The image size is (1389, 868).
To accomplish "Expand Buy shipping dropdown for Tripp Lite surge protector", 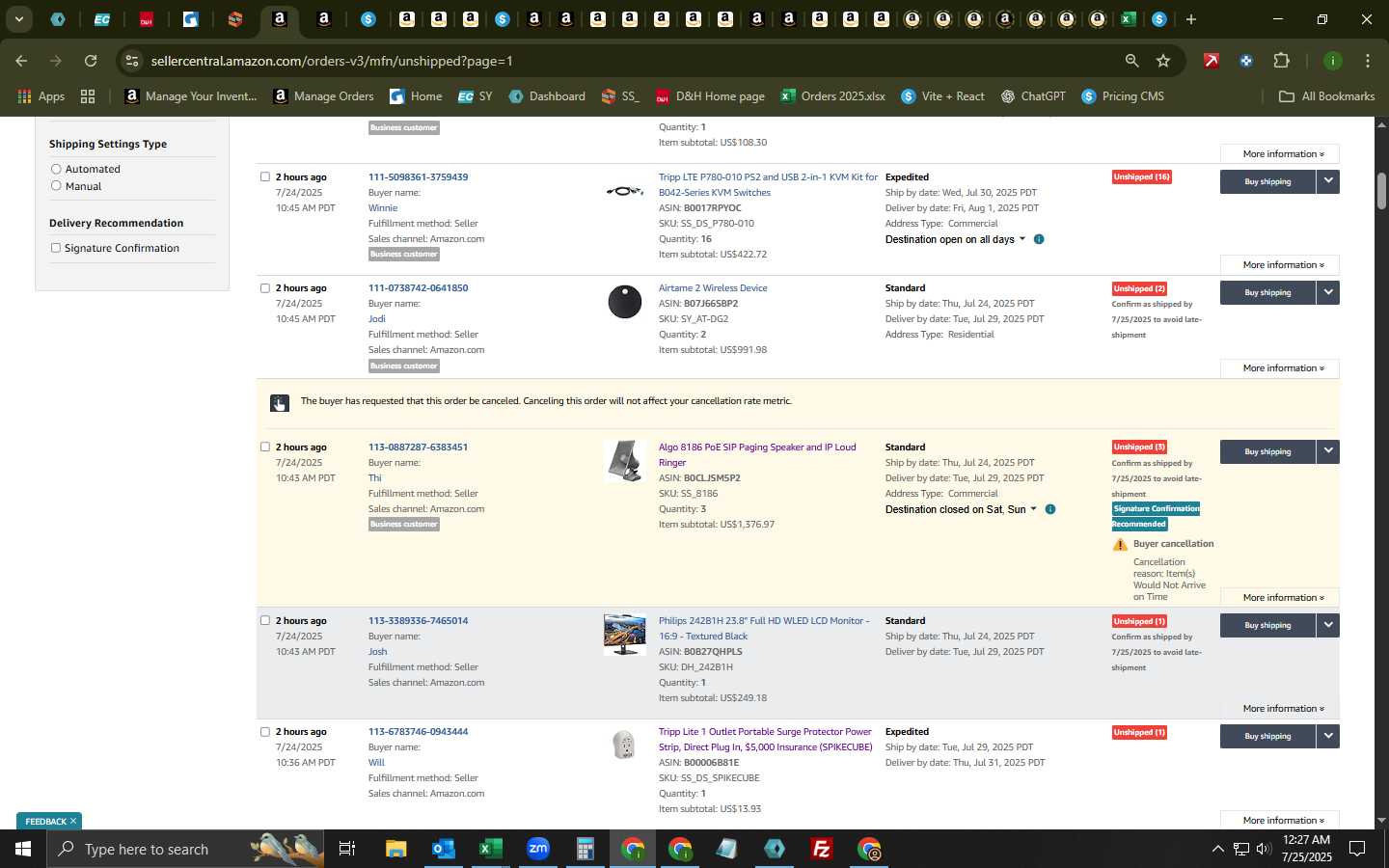I will pyautogui.click(x=1328, y=736).
